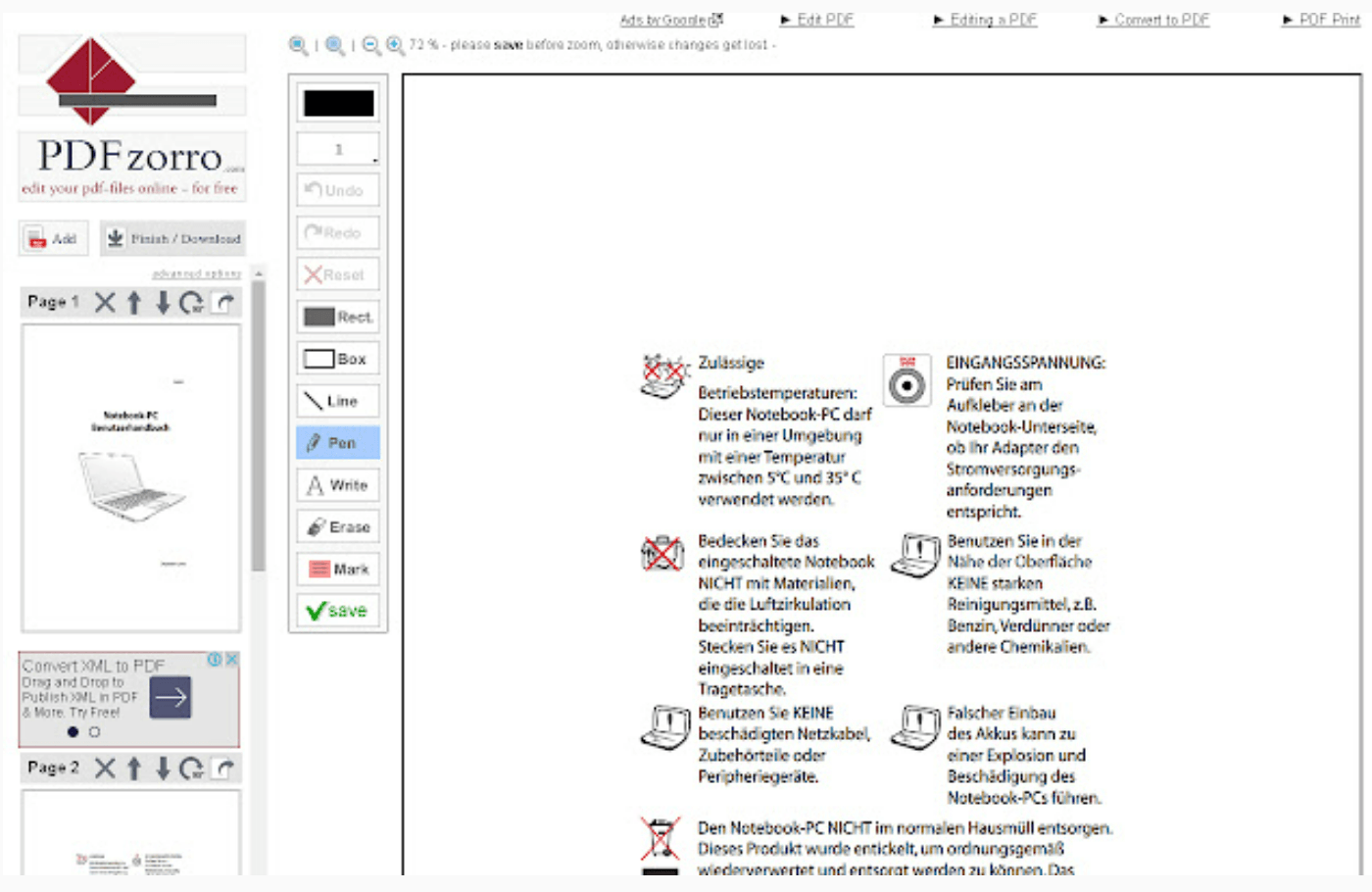Click the Convert XML to PDF ad text
This screenshot has height=892, width=1372.
(x=93, y=666)
